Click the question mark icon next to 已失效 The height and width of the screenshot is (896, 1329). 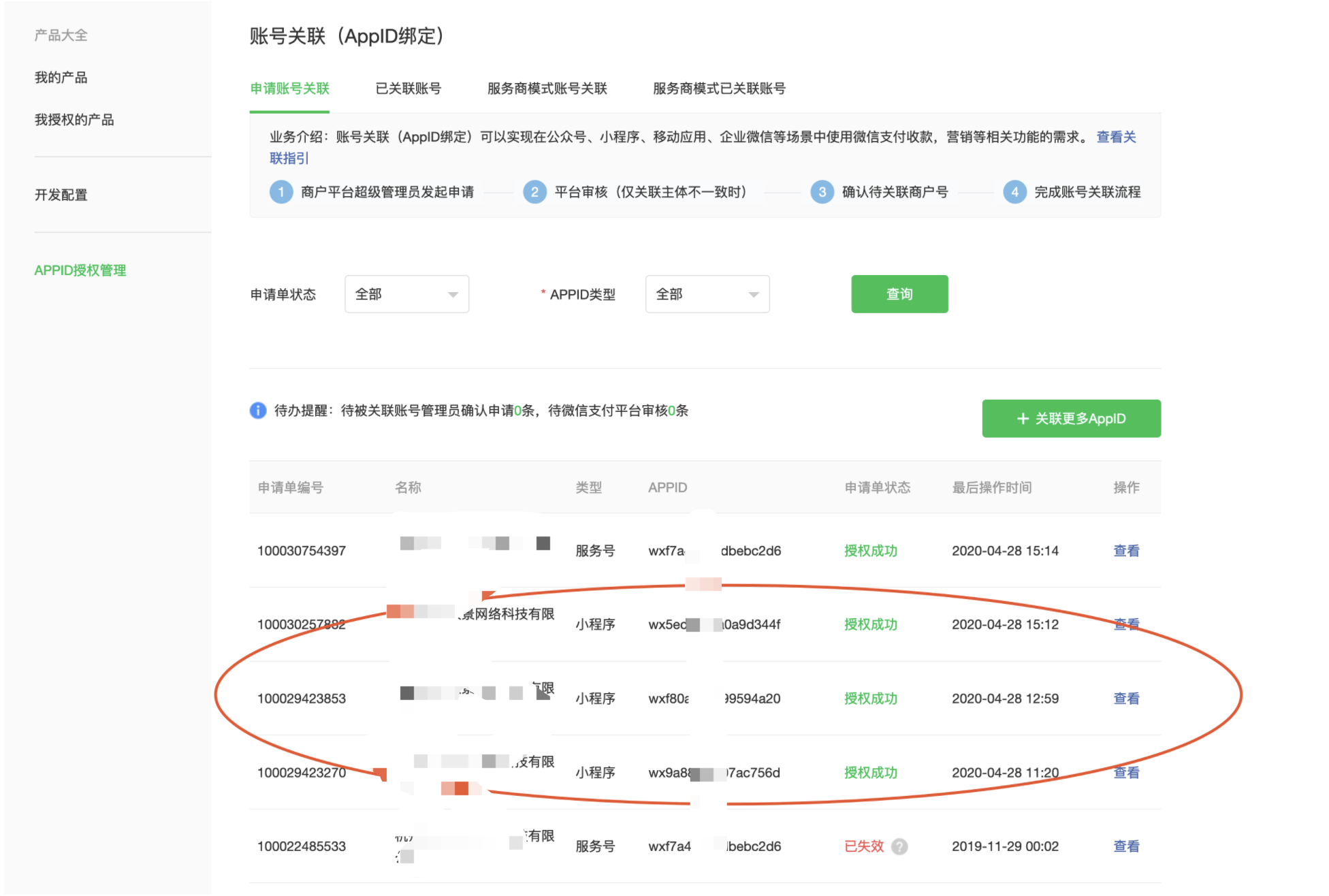pos(899,846)
